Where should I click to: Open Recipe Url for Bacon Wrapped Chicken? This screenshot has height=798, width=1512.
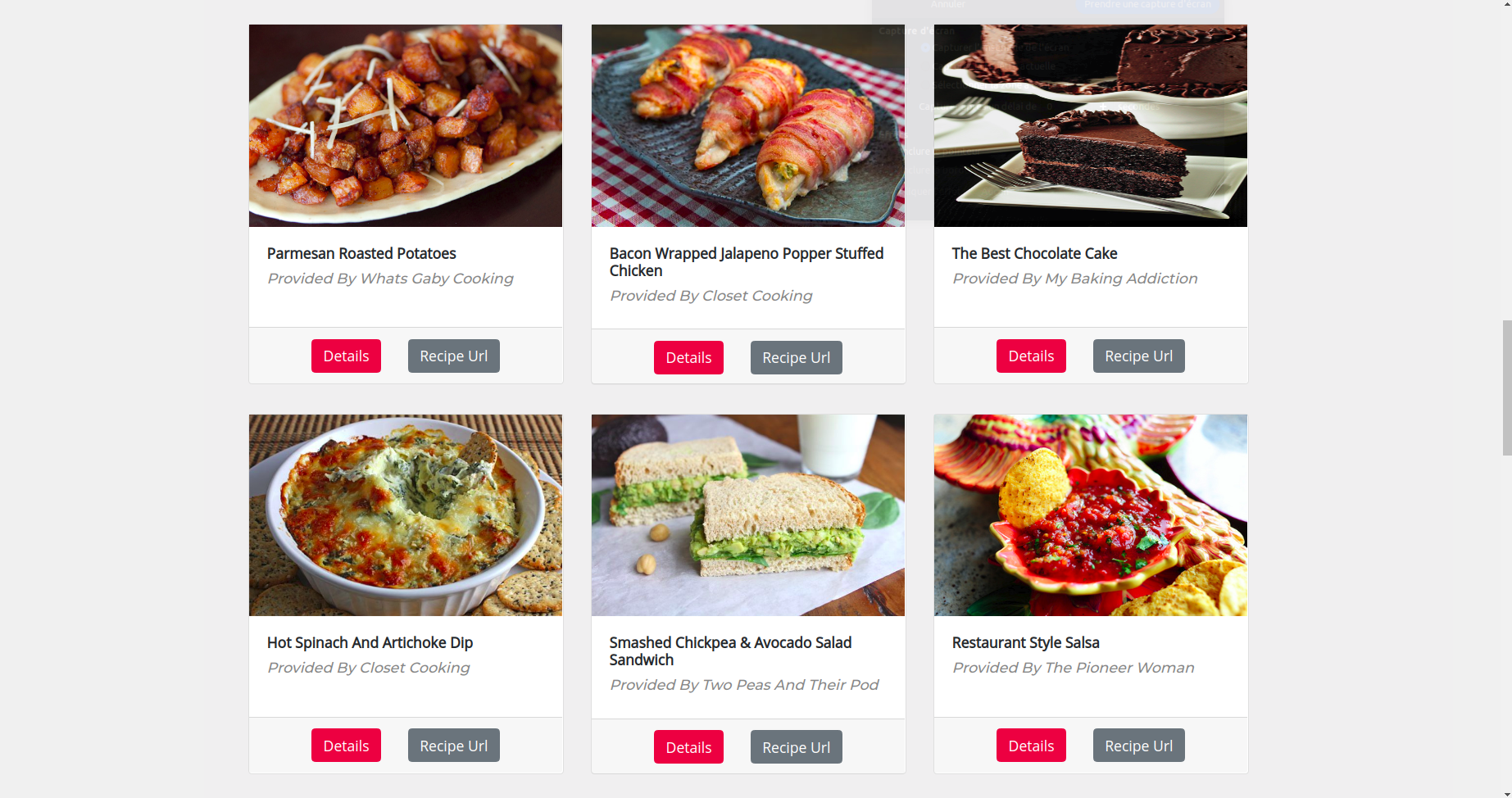click(x=797, y=358)
